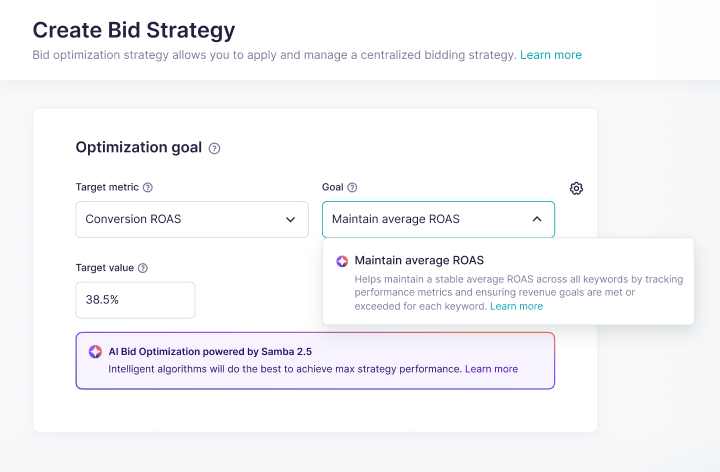Click help icon beside Optimization goal heading
The image size is (720, 472).
coord(214,148)
